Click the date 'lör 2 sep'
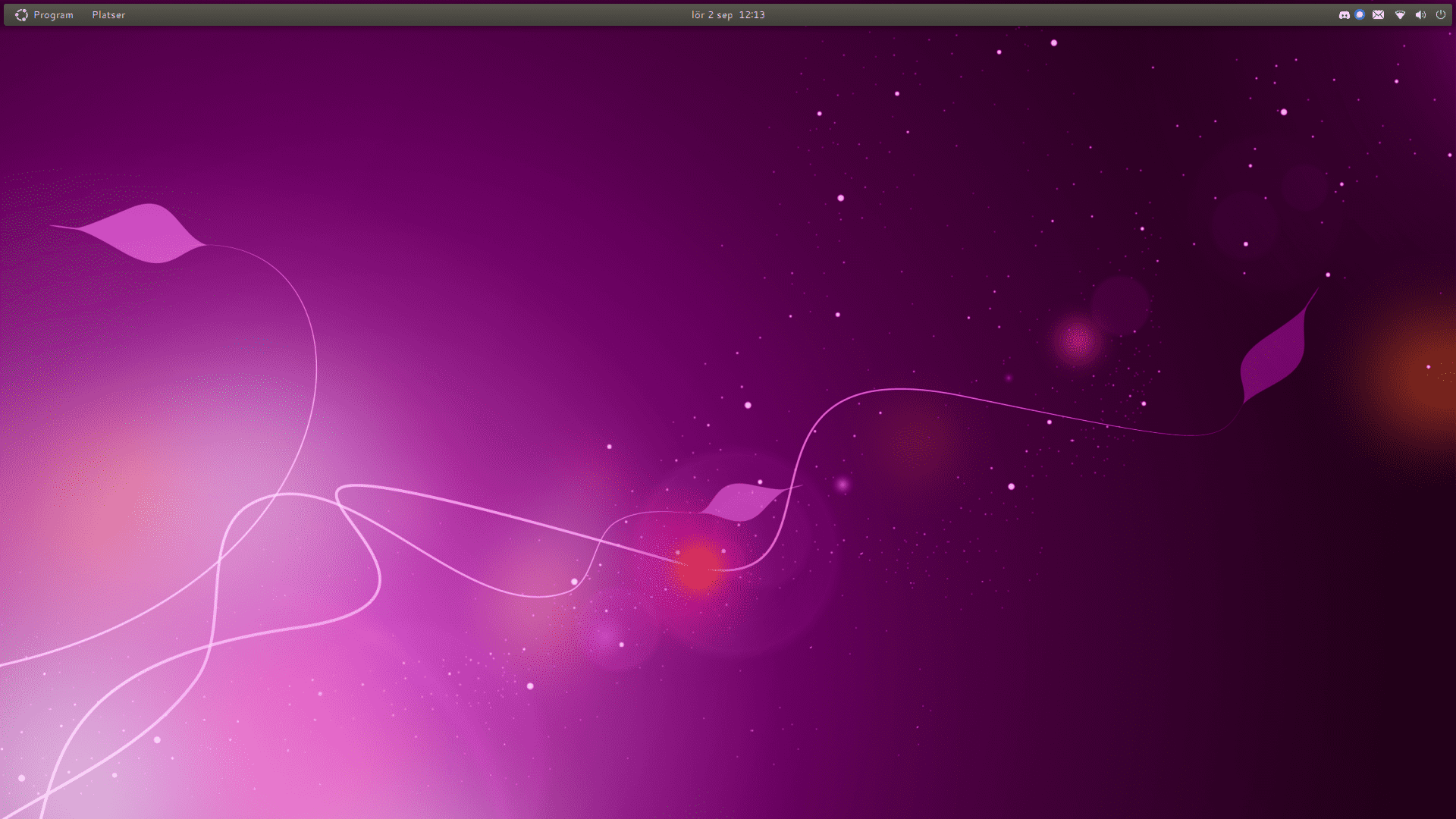 click(711, 15)
